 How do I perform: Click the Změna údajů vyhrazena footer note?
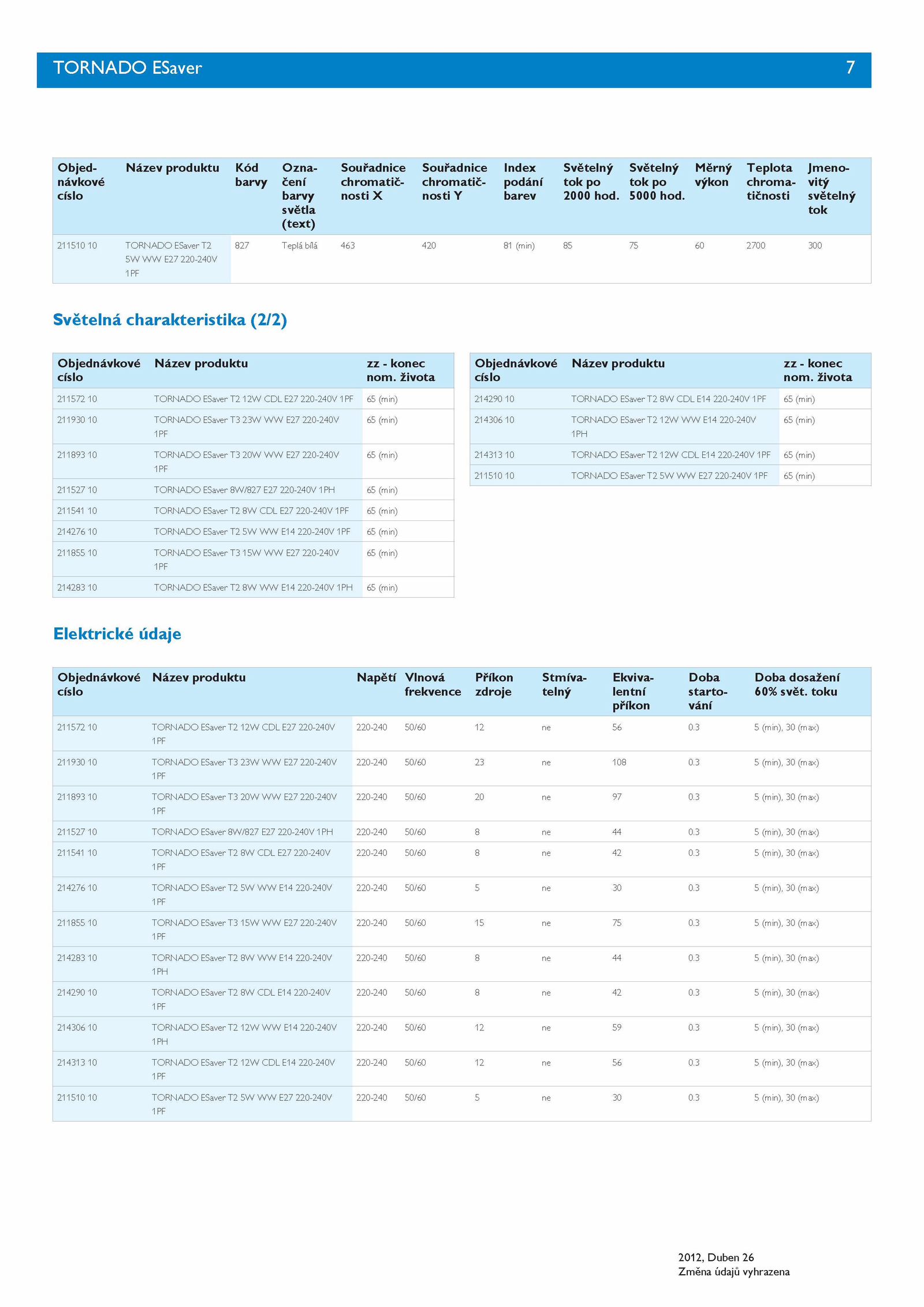coord(734,1271)
